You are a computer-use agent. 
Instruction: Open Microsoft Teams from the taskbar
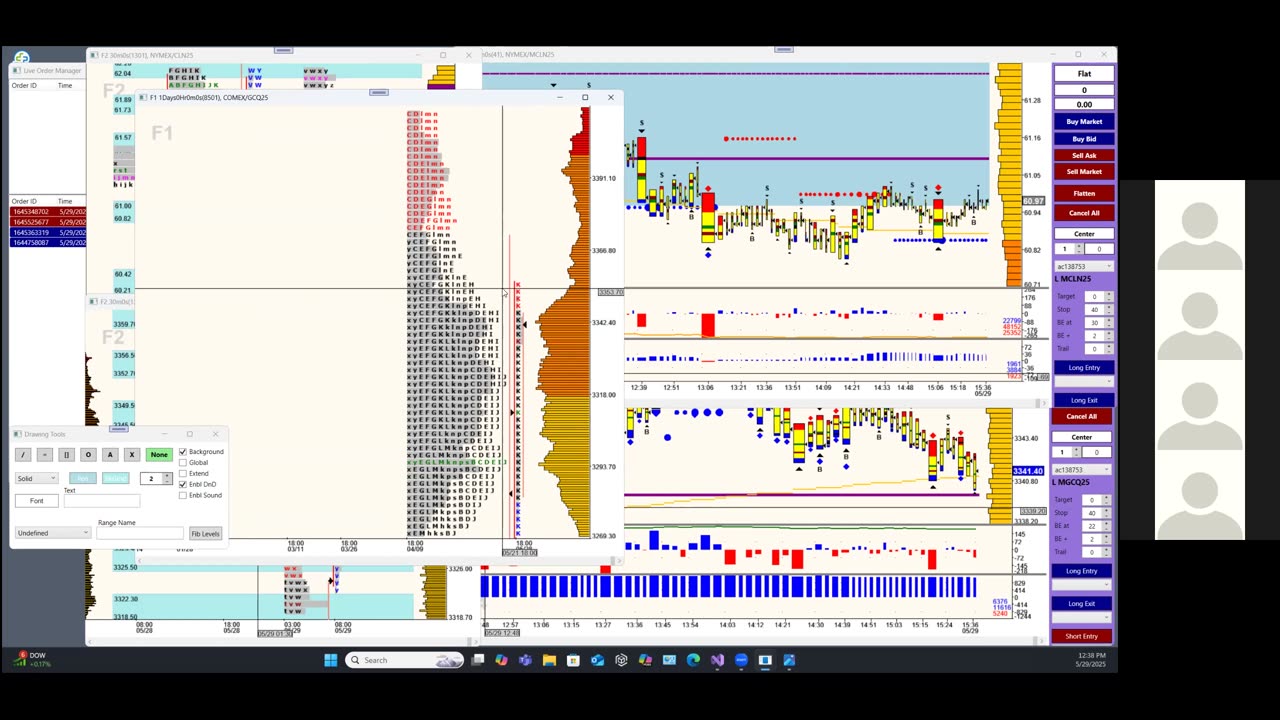(525, 660)
